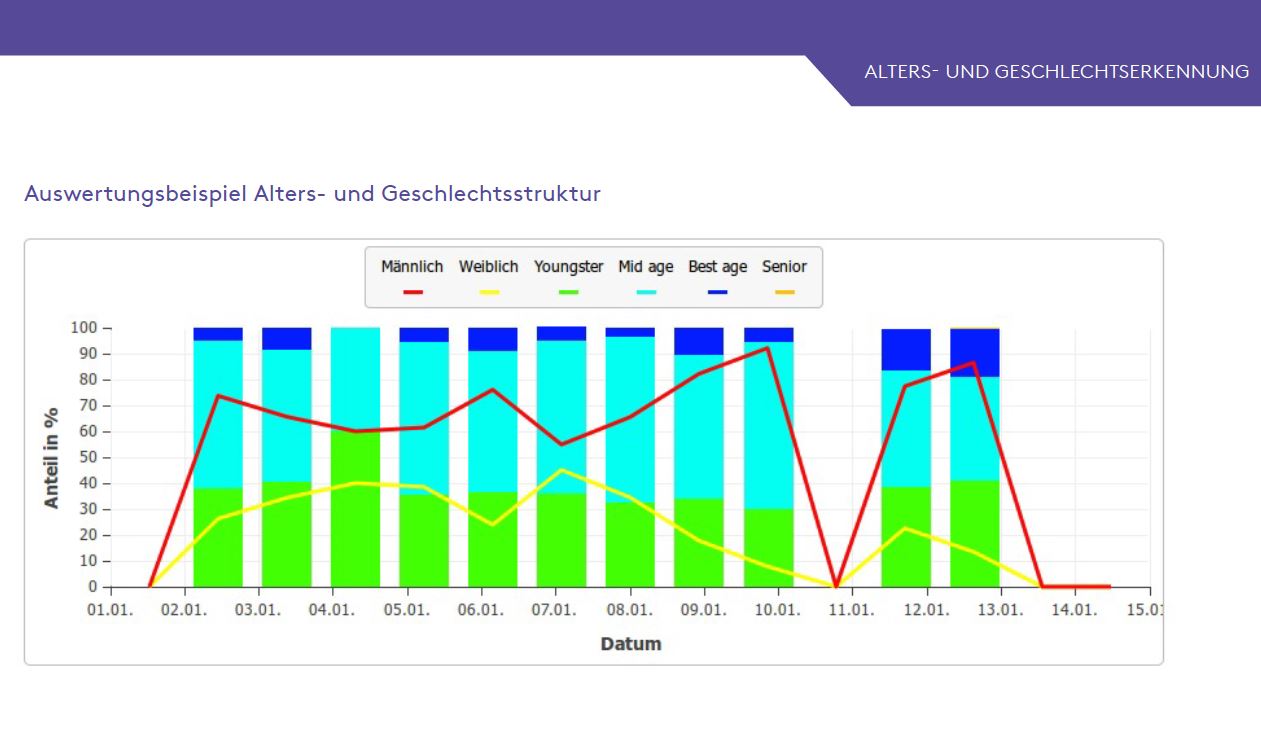Click the red Männlich legend swatch

coord(412,292)
